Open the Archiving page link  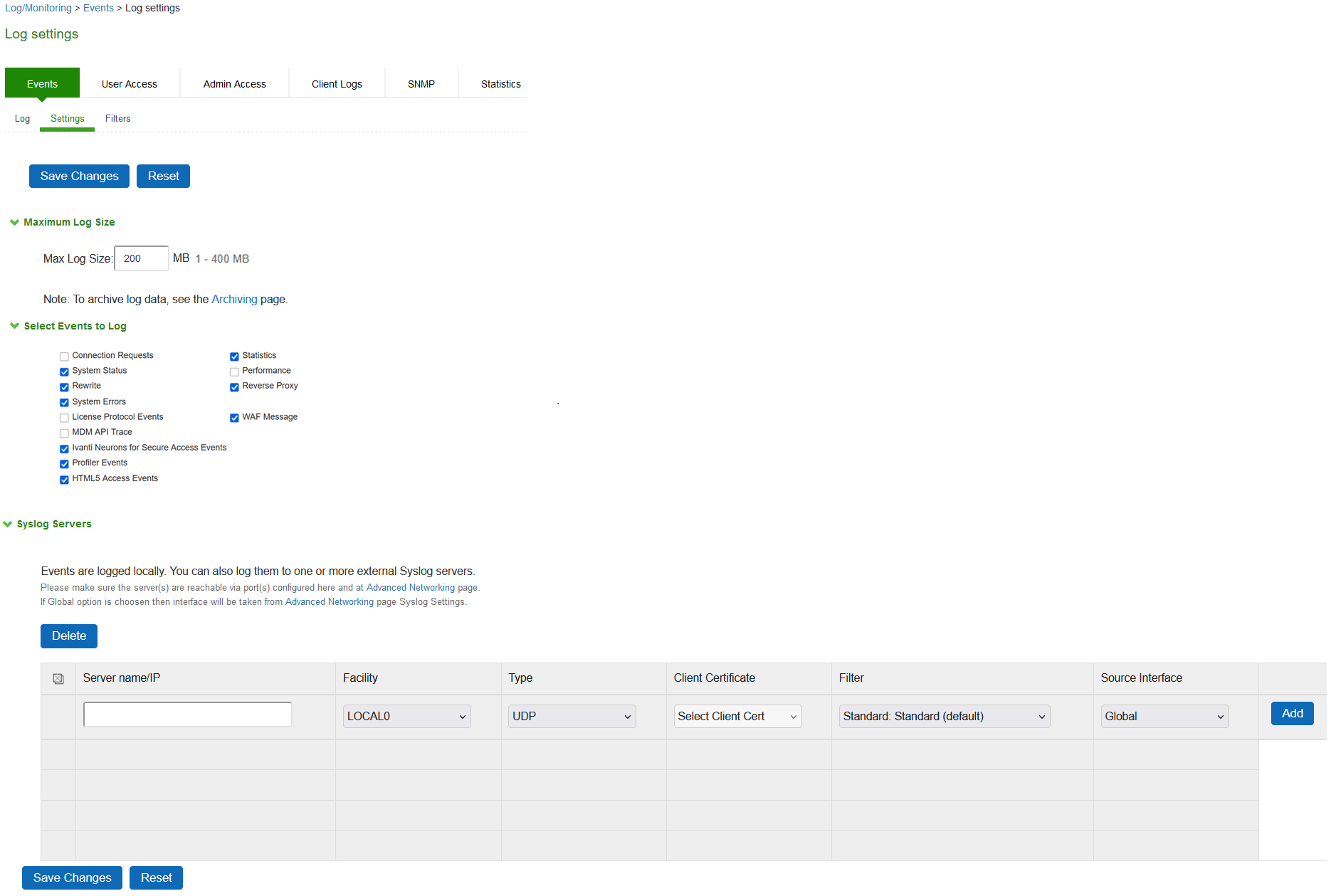click(234, 300)
